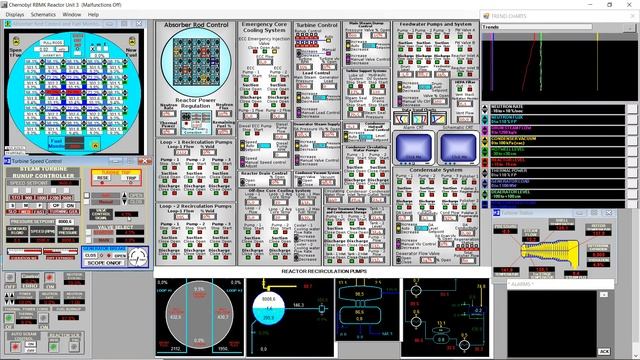Adjust Thermal Power trend scale arrows
The width and height of the screenshot is (640, 360).
[x=485, y=173]
